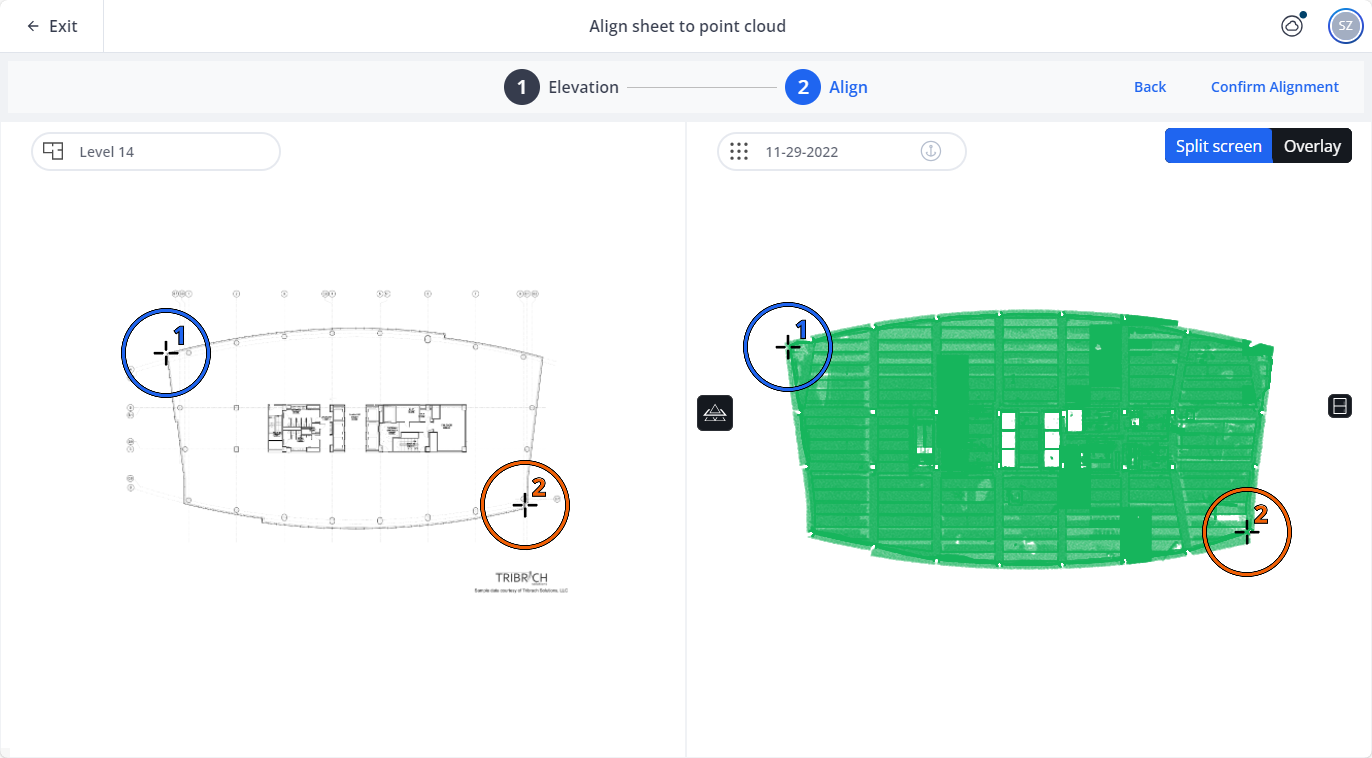1372x758 pixels.
Task: Open the Level 14 sheet selector
Action: (x=156, y=152)
